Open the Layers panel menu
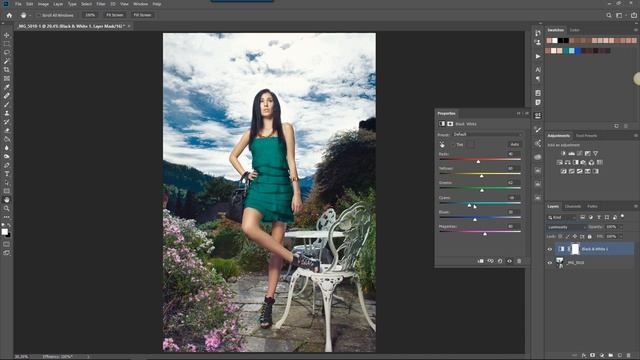 (635, 207)
